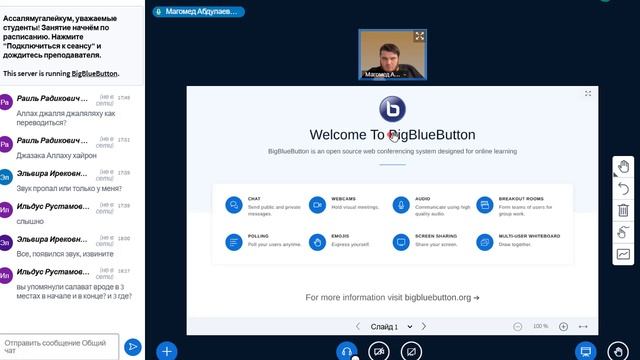This screenshot has width=640, height=360.
Task: Click the Breakout Rooms icon on slide
Action: [484, 205]
